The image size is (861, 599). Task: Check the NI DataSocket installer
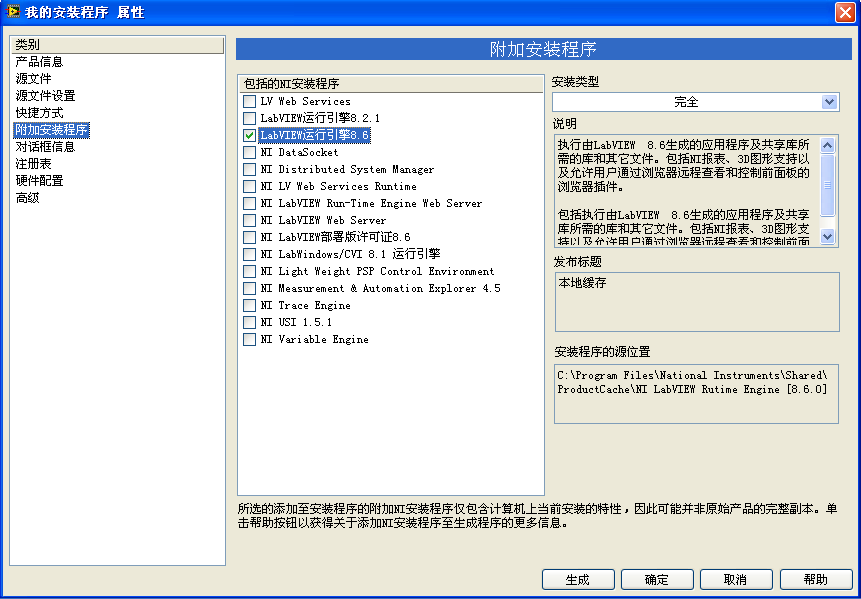point(249,153)
